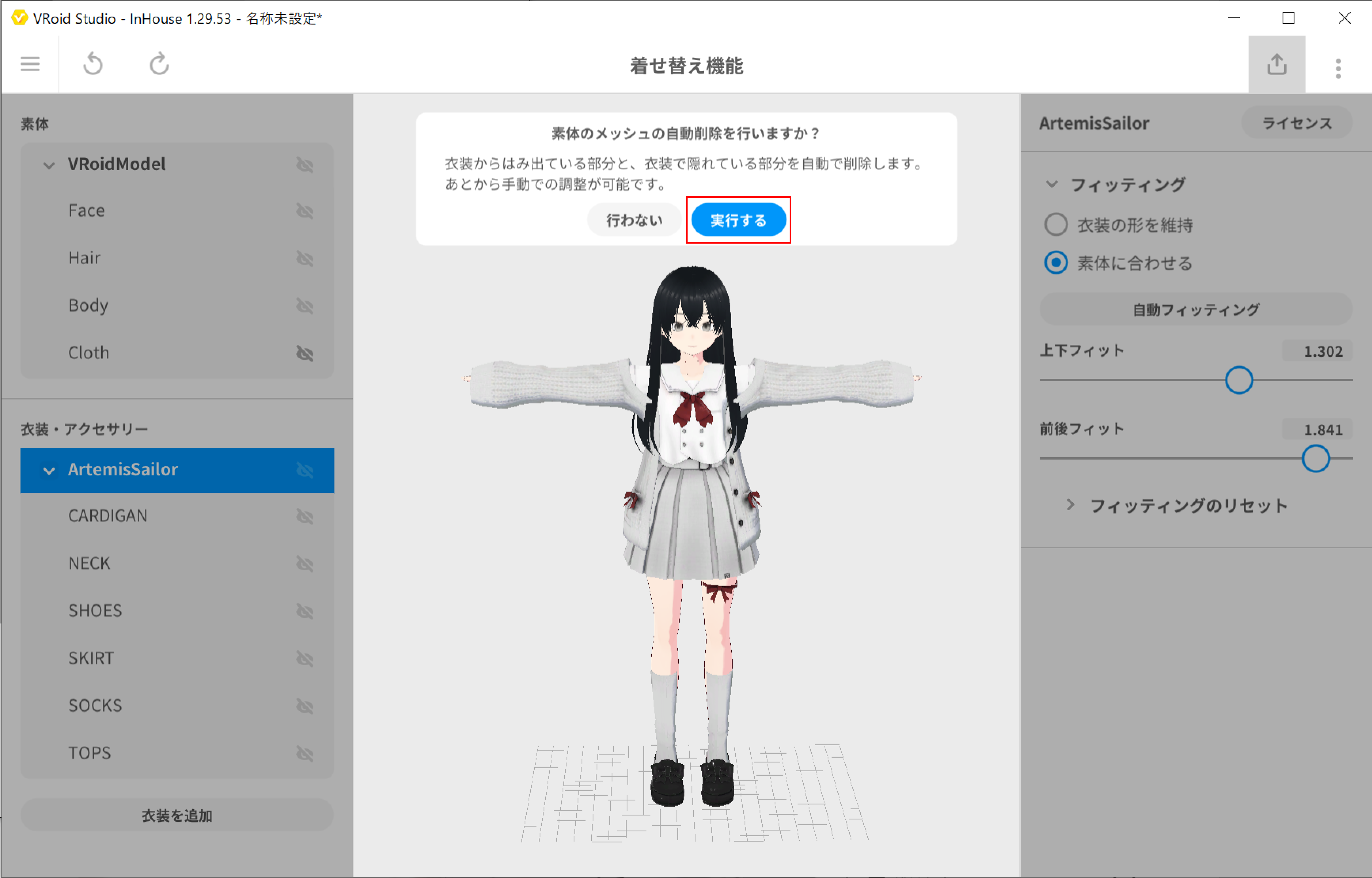Screen dimensions: 1372x878
Task: Click the VRoid Studio app logo
Action: pyautogui.click(x=19, y=18)
